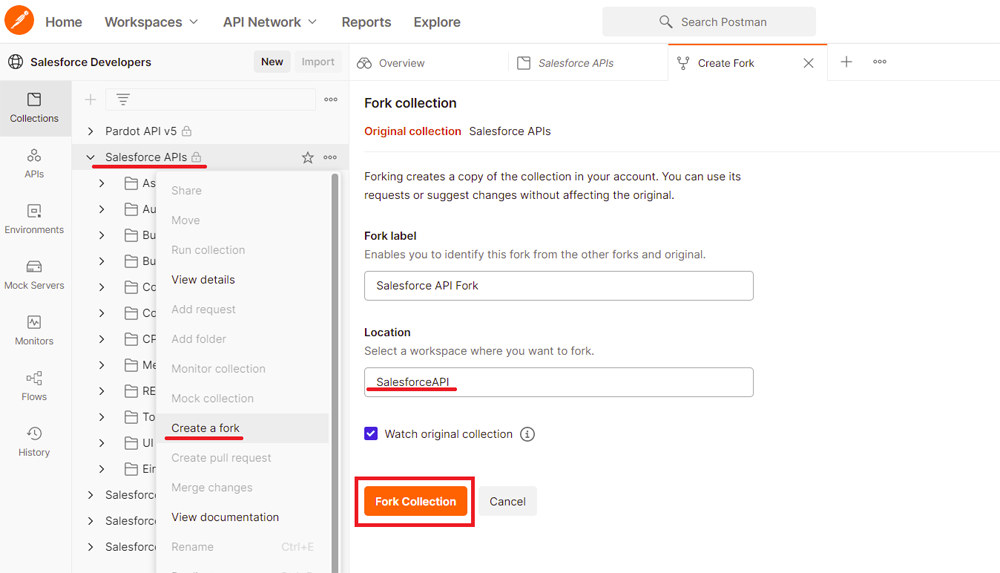Click the CP folder icon

(x=131, y=339)
